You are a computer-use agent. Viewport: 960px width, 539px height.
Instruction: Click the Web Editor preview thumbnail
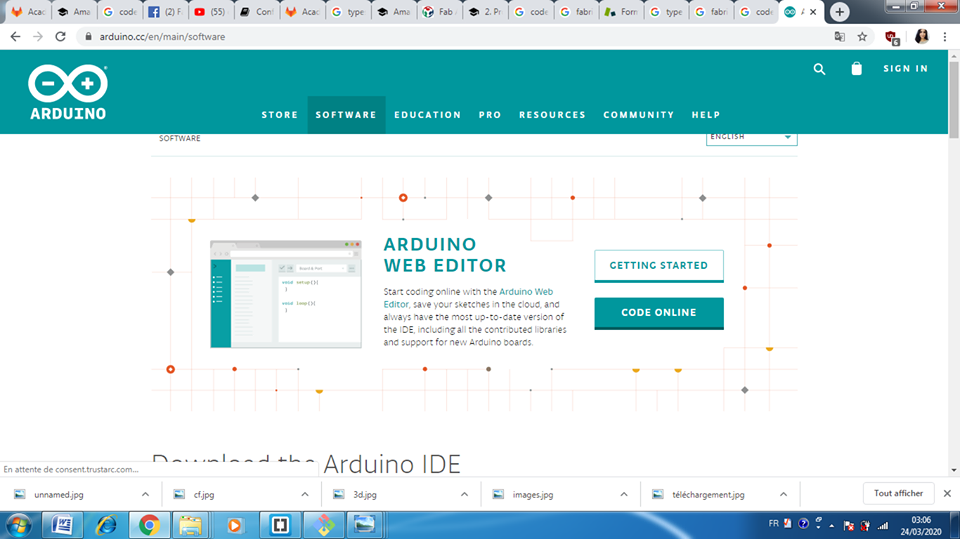coord(286,295)
